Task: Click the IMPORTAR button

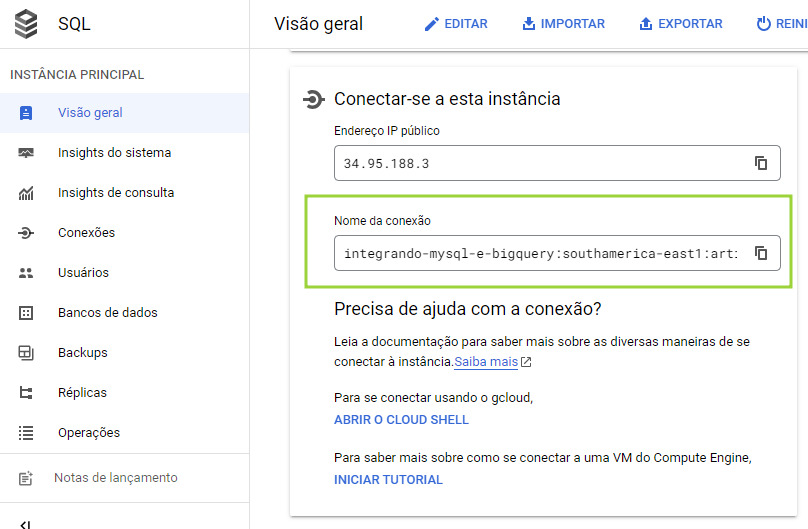Action: 563,24
